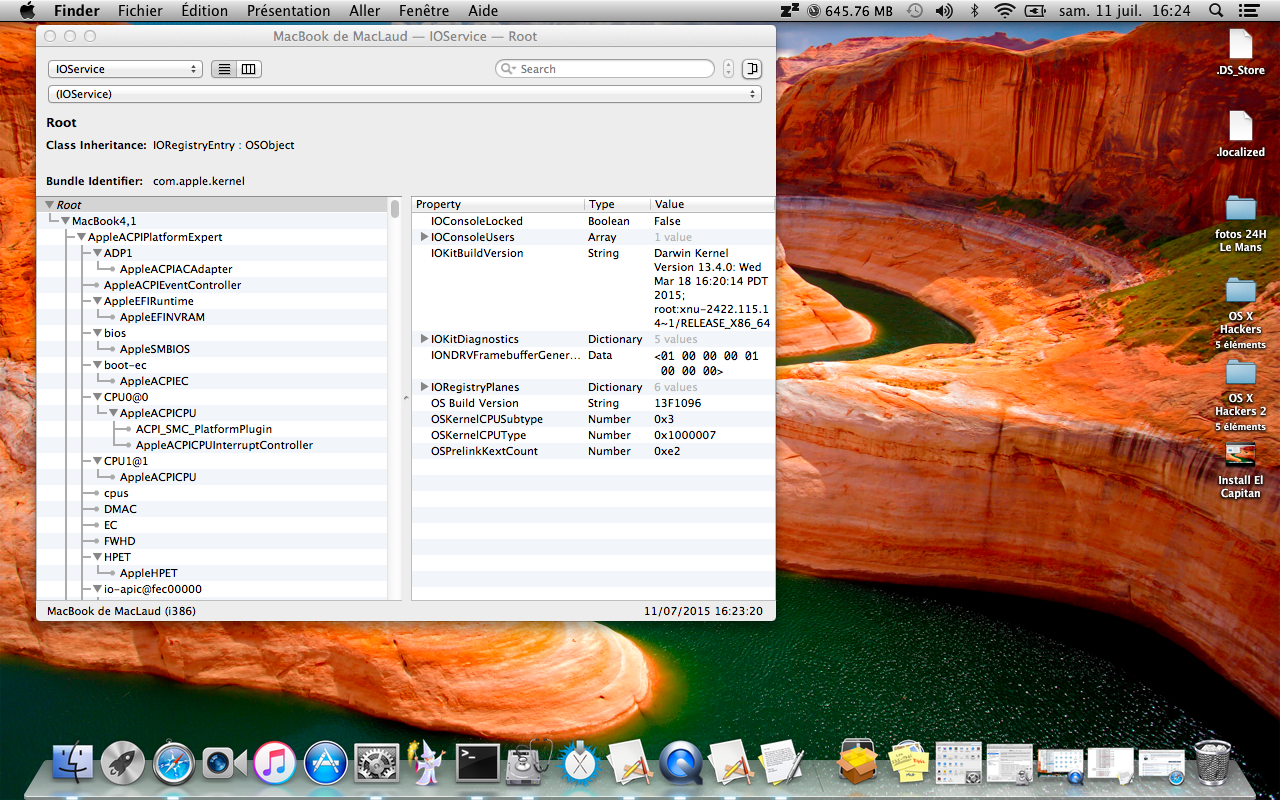The width and height of the screenshot is (1280, 800).
Task: Collapse the AppleEFIRuntime node
Action: click(98, 301)
